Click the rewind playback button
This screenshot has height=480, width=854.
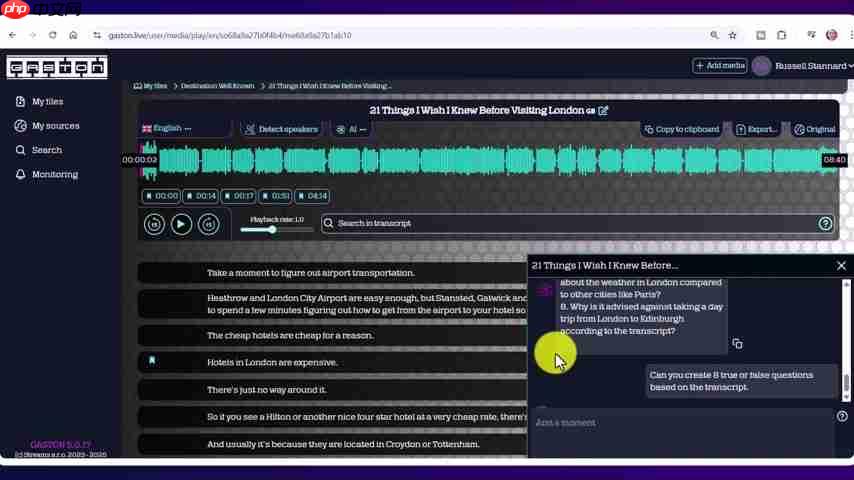(154, 224)
